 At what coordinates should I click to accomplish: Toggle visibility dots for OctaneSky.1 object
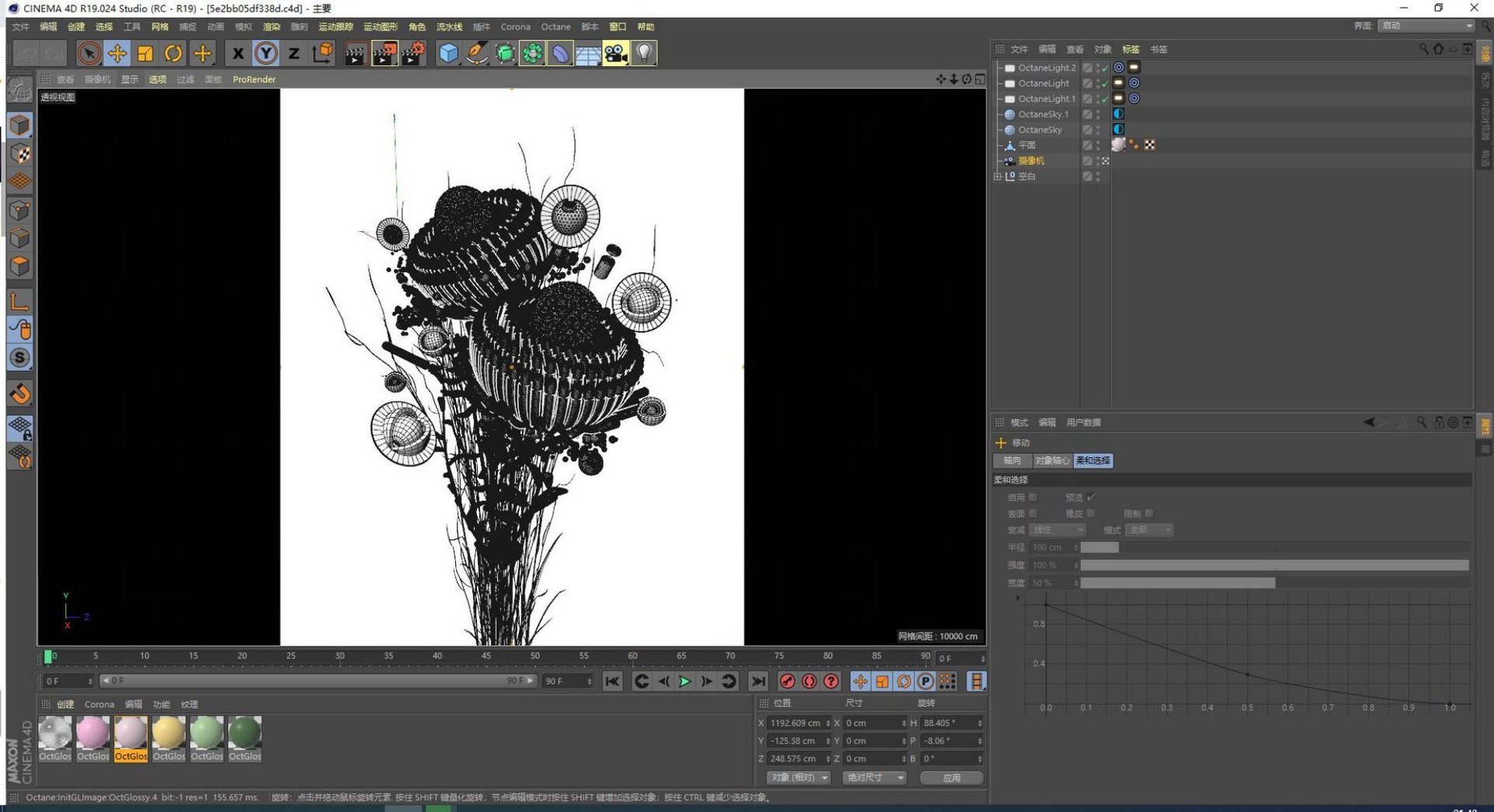coord(1098,114)
